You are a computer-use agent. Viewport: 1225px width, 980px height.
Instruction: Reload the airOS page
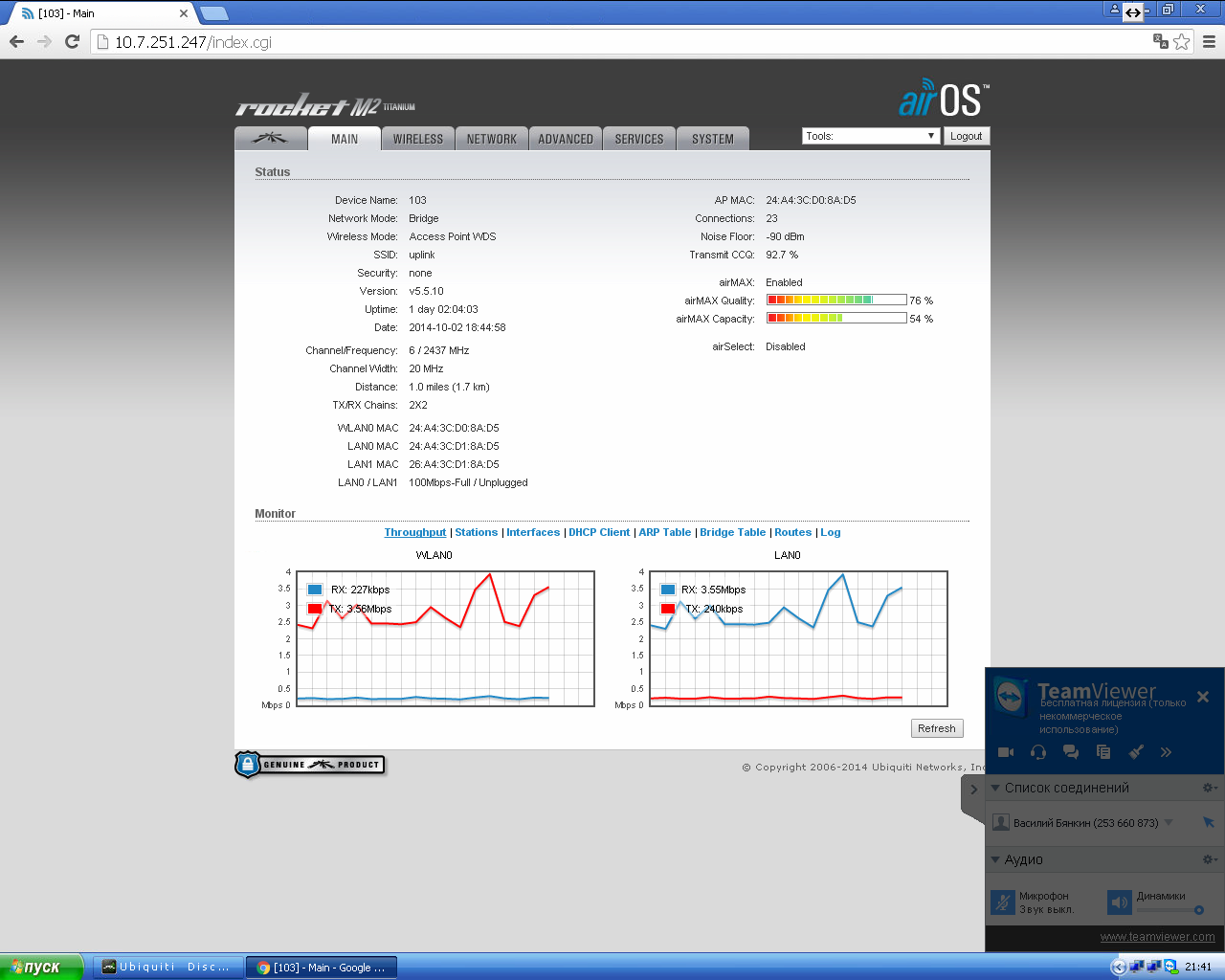click(x=72, y=41)
